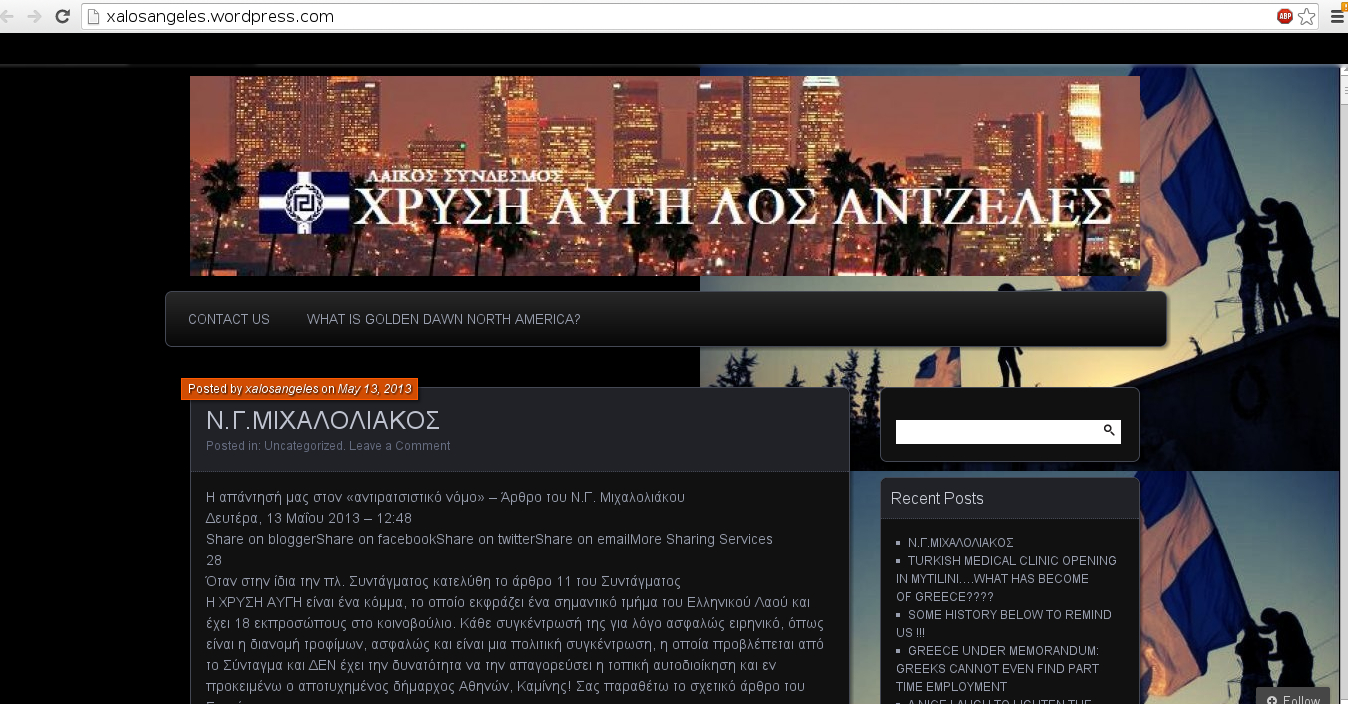Screen dimensions: 1348x704
Task: Click the Follow button
Action: click(x=1293, y=696)
